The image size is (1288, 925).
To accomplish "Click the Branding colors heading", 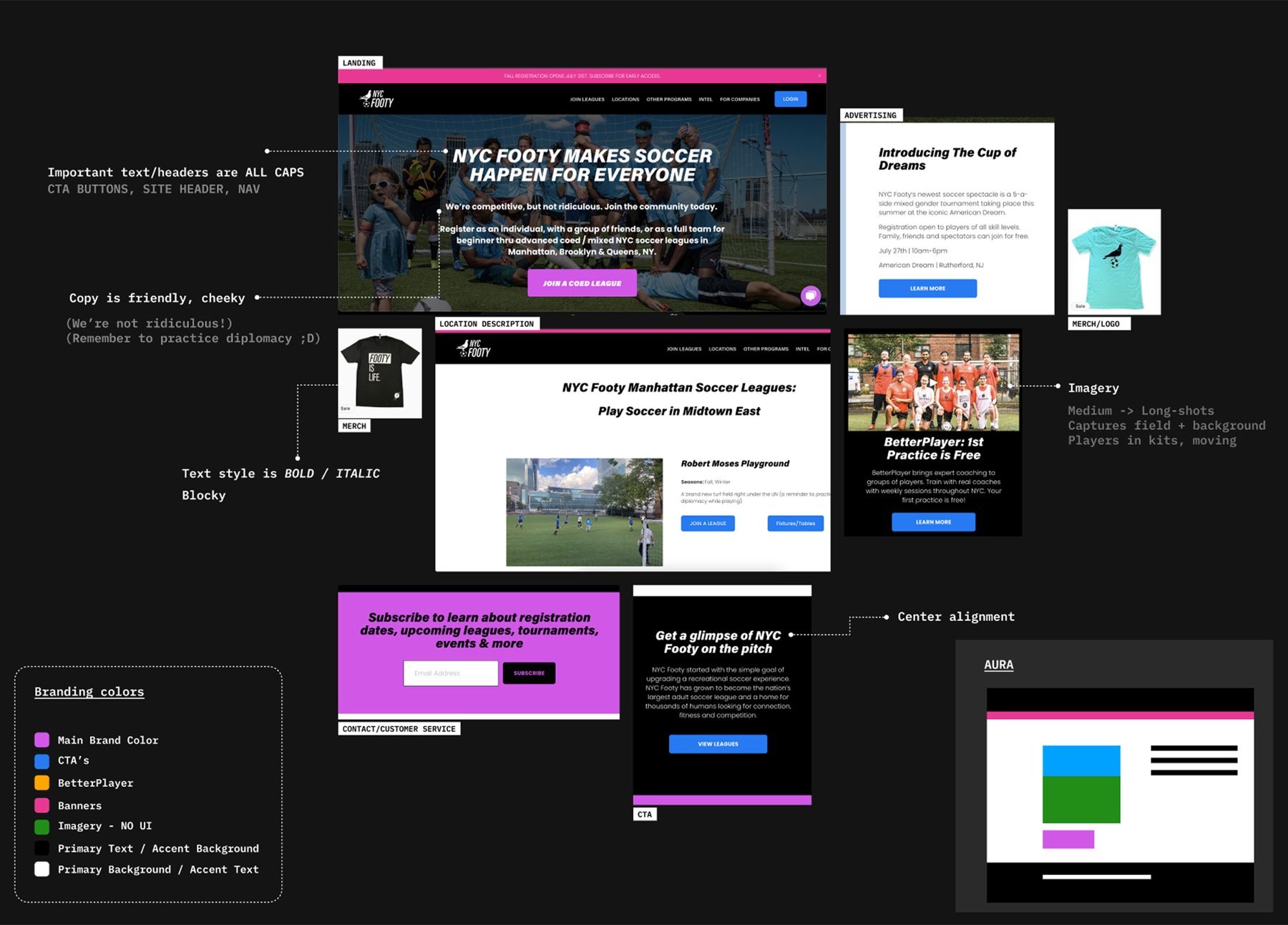I will tap(89, 692).
